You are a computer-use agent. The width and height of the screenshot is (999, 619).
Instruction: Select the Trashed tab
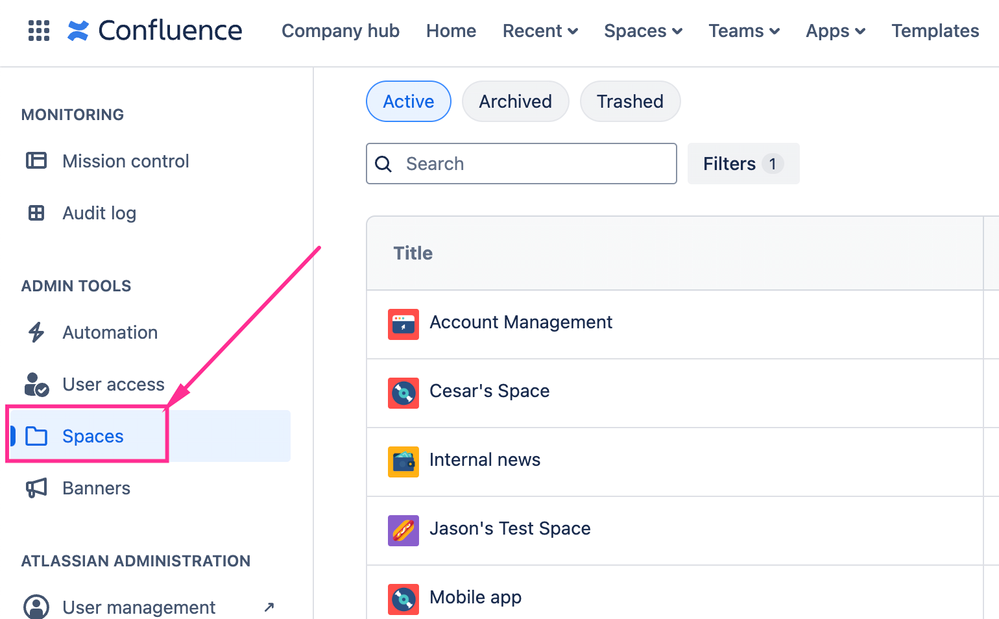pyautogui.click(x=630, y=101)
